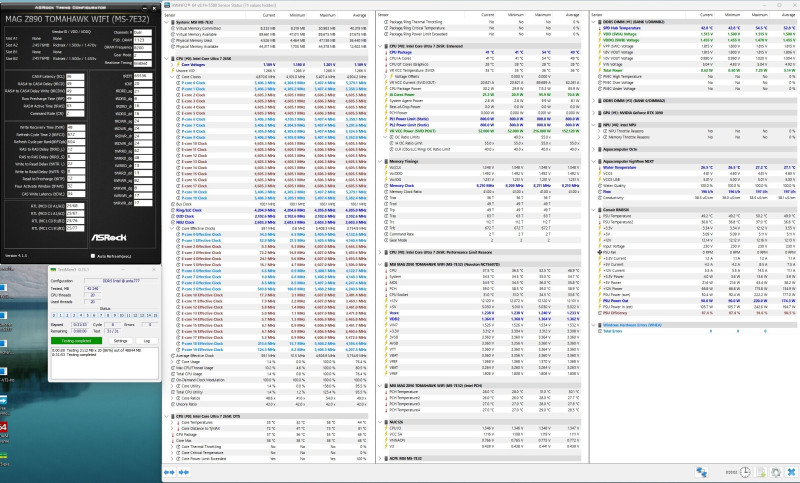
Task: Click the thermometer icon beside Water Temperature
Action: [x=599, y=167]
